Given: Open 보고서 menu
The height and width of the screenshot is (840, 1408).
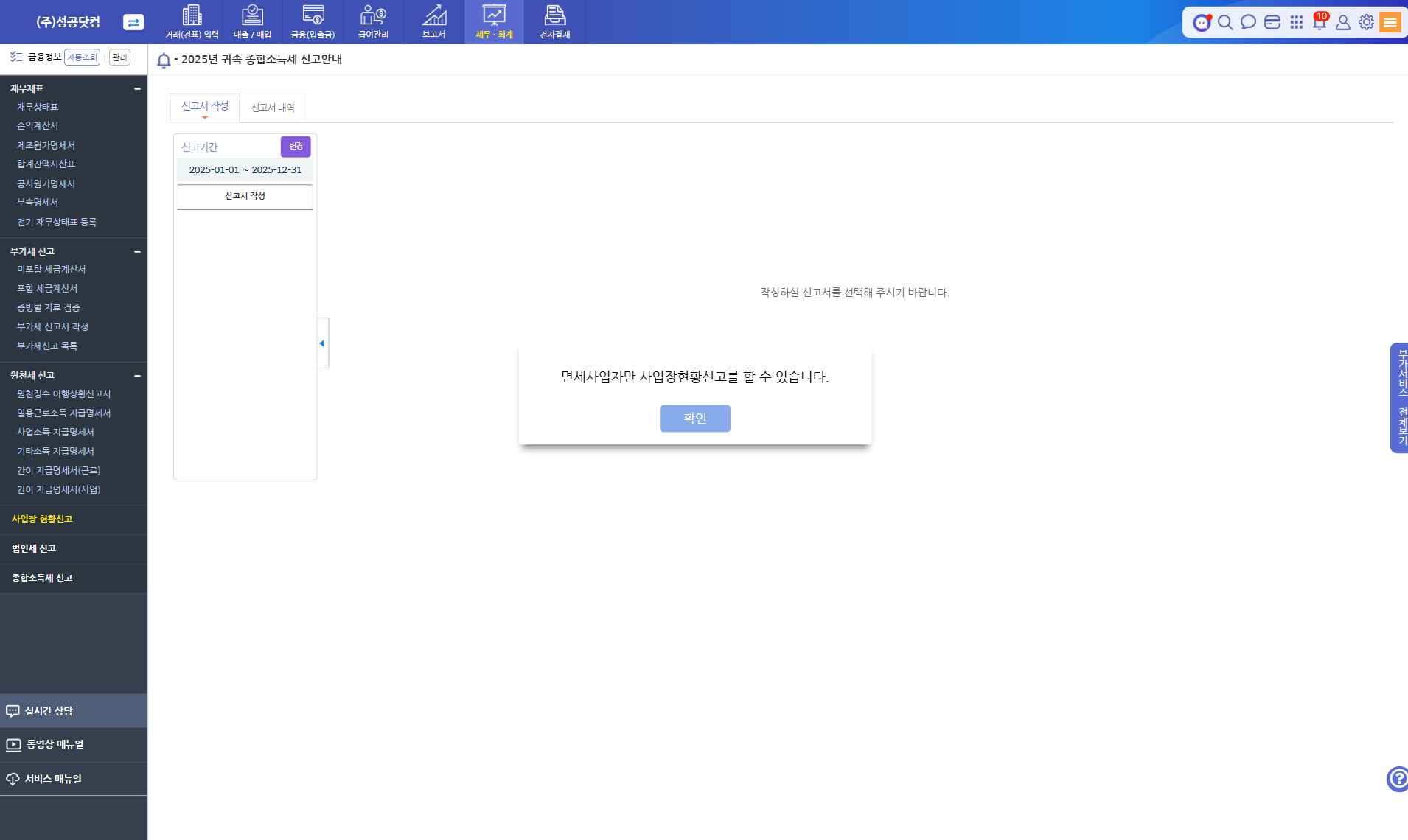Looking at the screenshot, I should click(433, 22).
